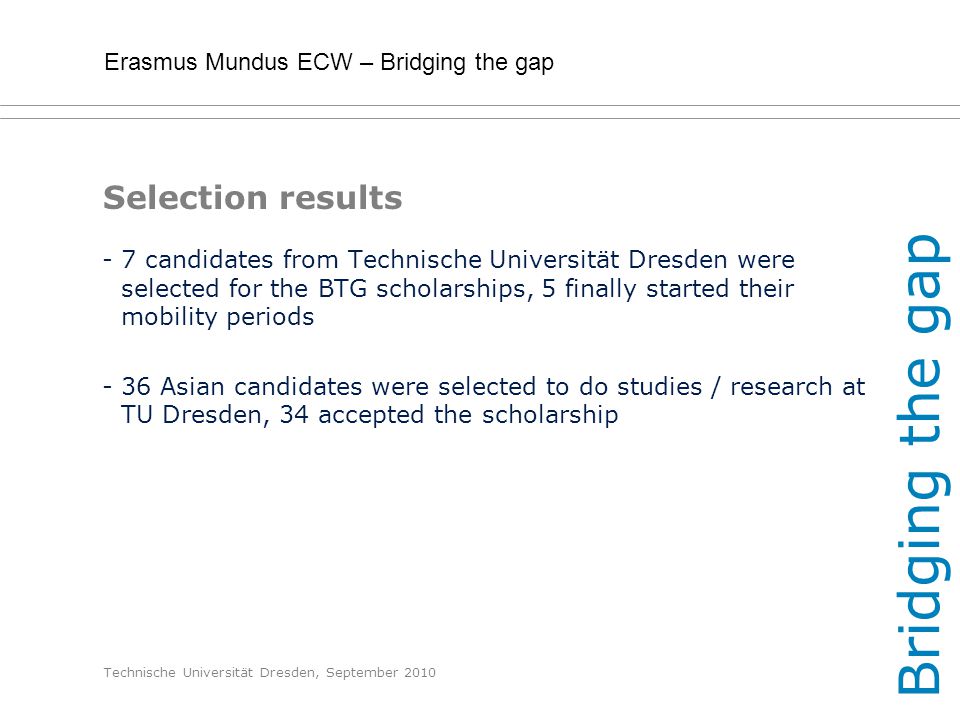This screenshot has width=960, height=720.
Task: Click the vertical 'Bridging the gap' text
Action: 924,465
